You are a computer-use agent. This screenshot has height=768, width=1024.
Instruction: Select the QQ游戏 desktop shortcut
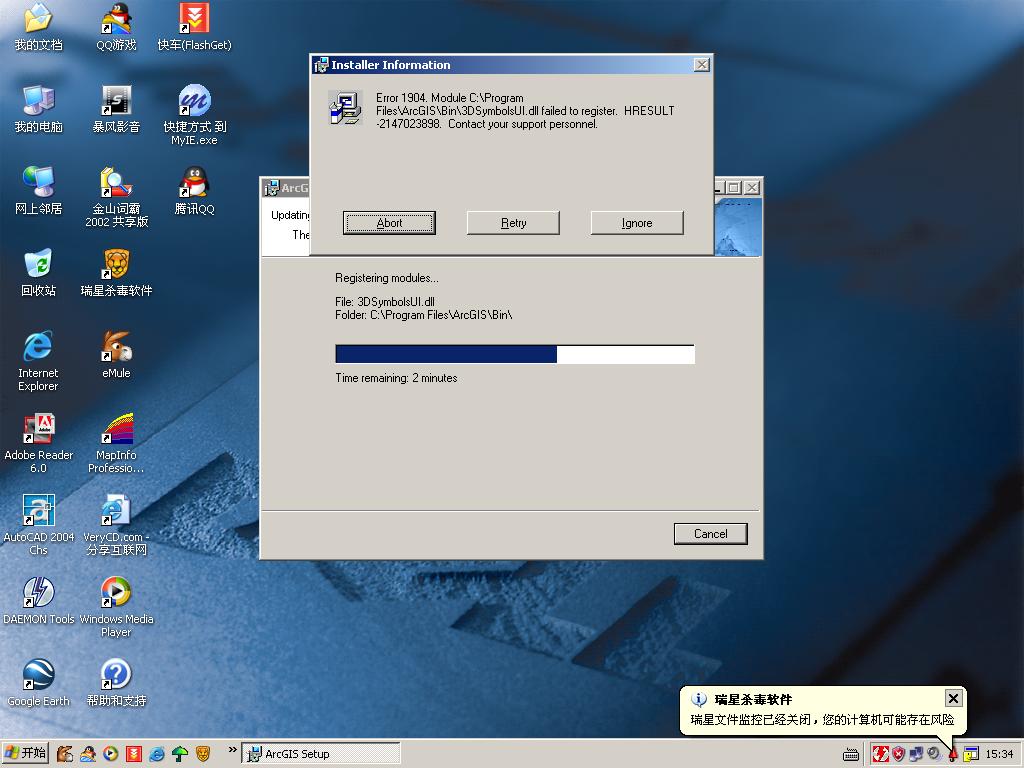[x=116, y=27]
